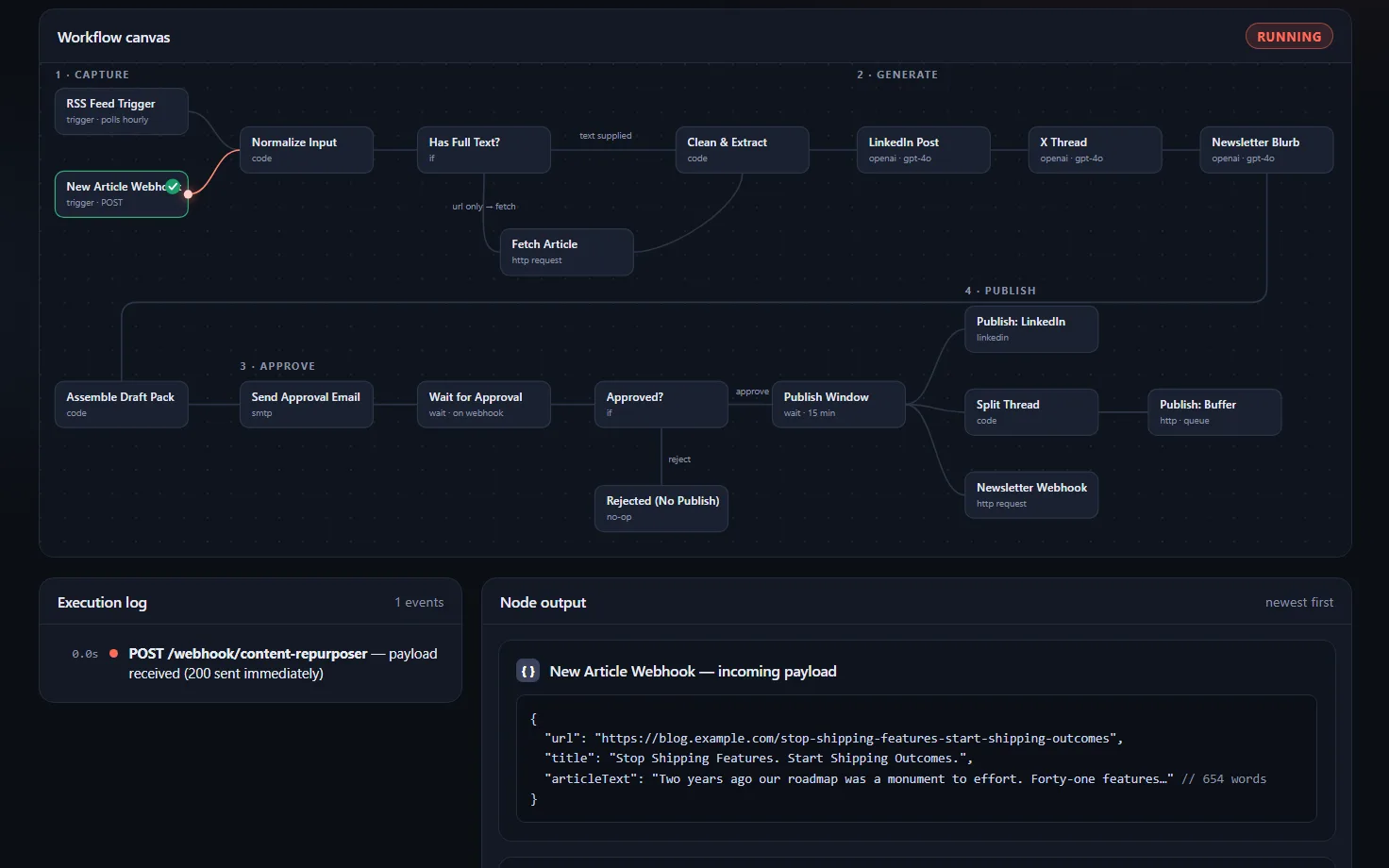Select the Publish Window node
This screenshot has height=868, width=1389.
coord(839,405)
